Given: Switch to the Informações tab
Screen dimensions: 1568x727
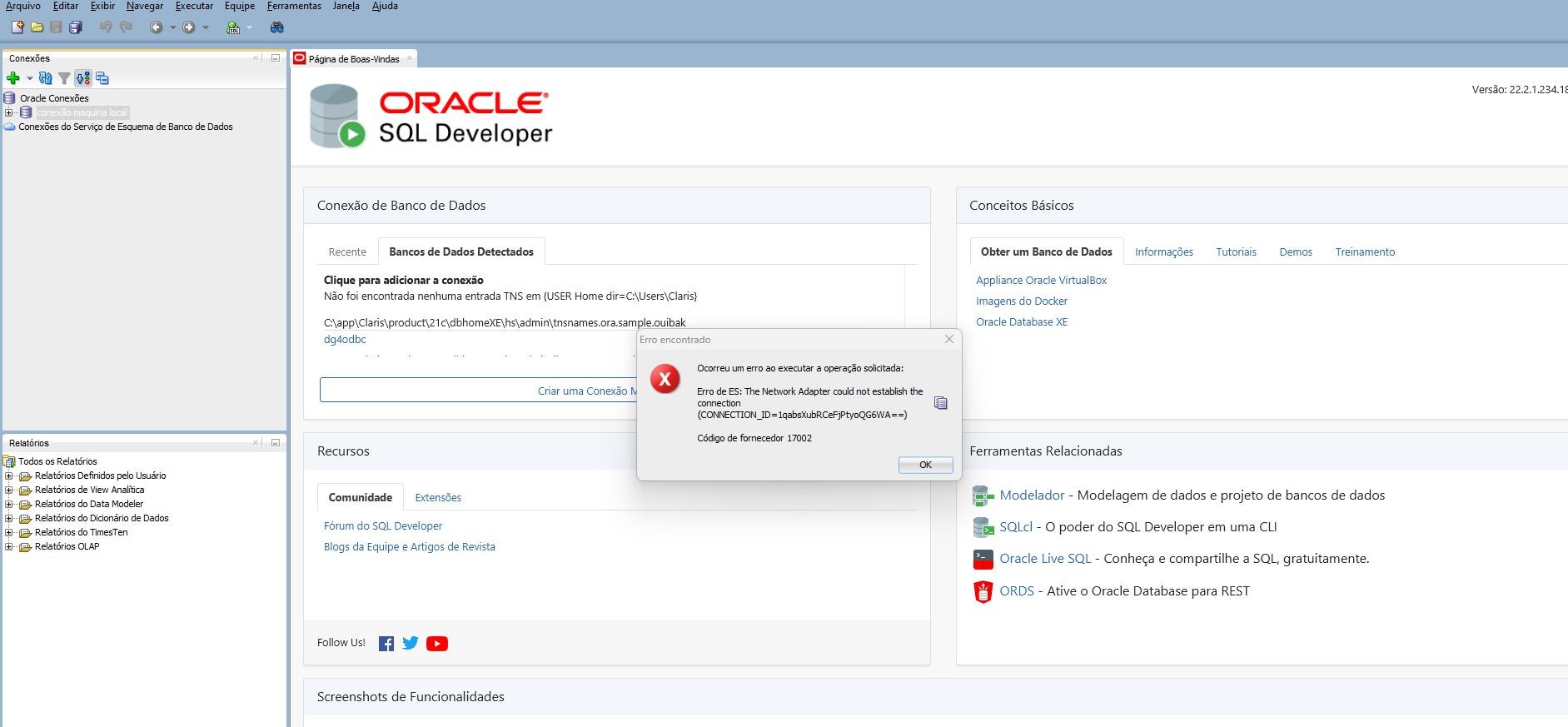Looking at the screenshot, I should 1164,251.
